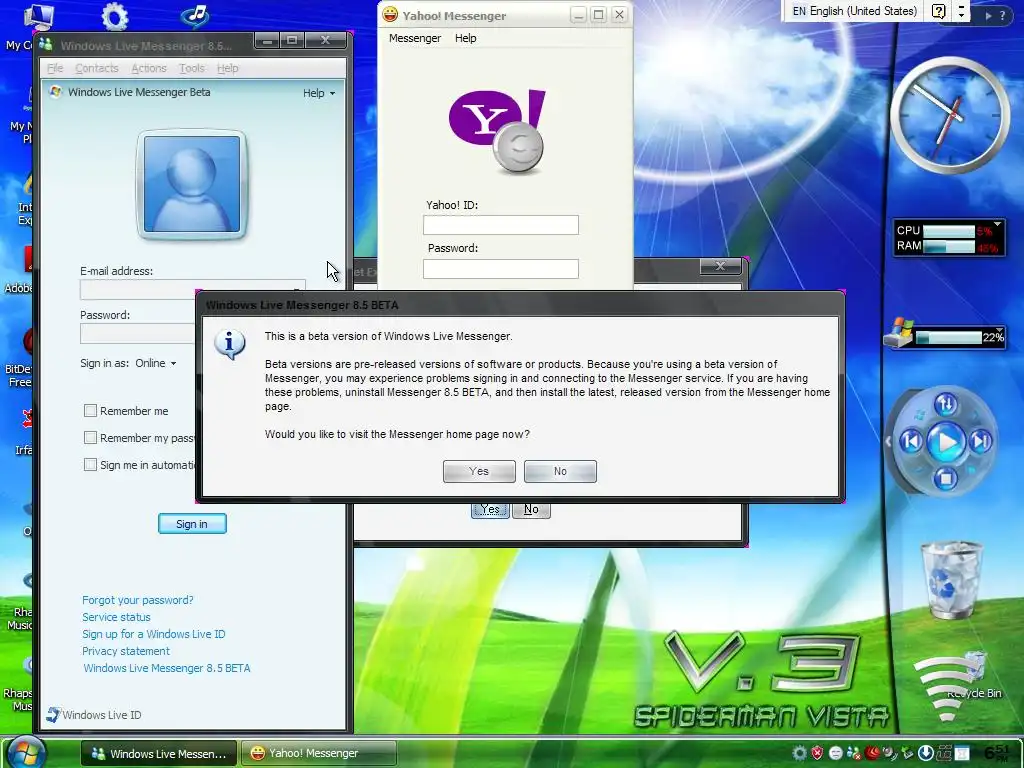Open the Privacy statement link
Image resolution: width=1024 pixels, height=768 pixels.
[125, 650]
